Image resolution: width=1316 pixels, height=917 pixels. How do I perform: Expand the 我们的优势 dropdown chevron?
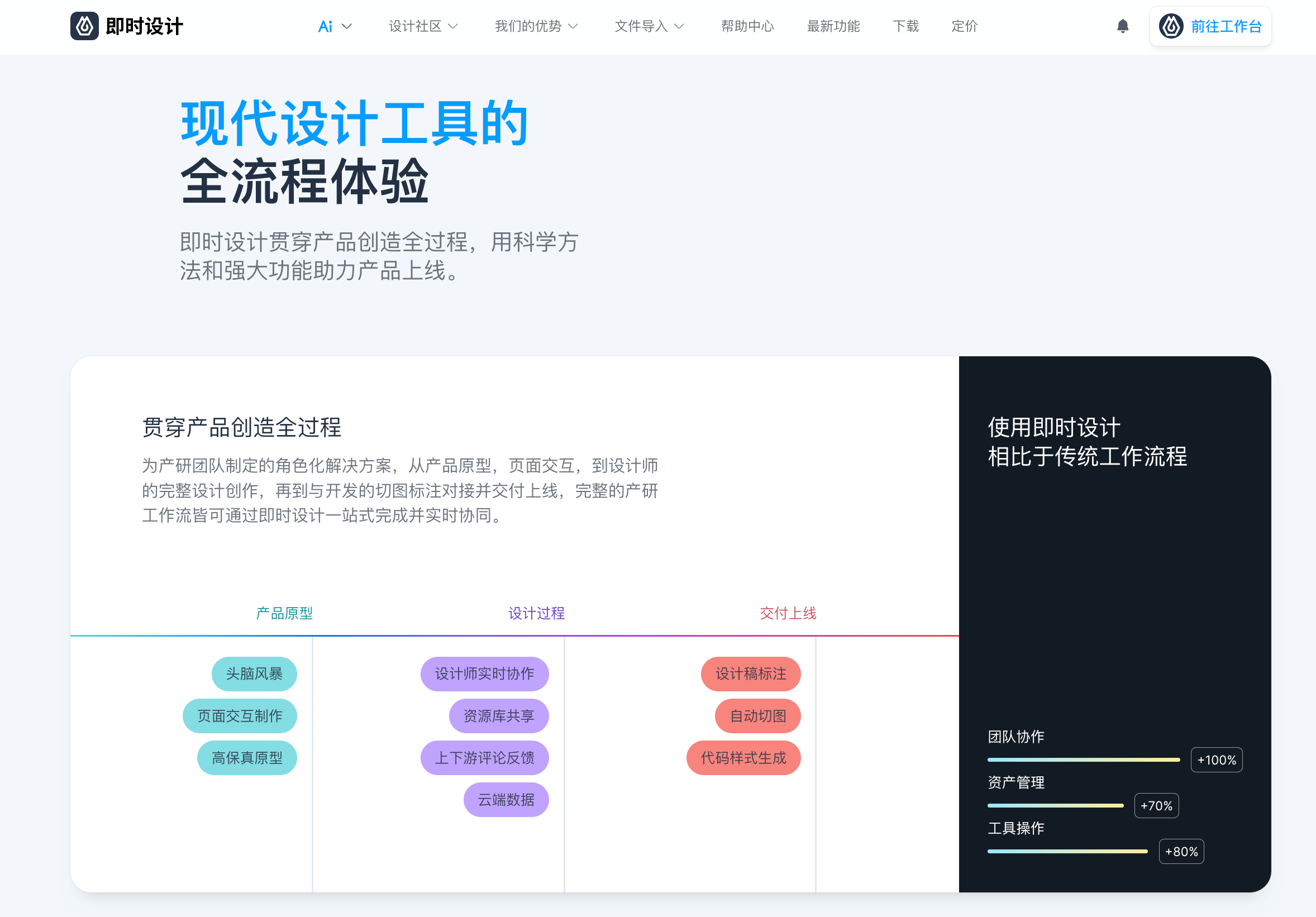coord(573,26)
